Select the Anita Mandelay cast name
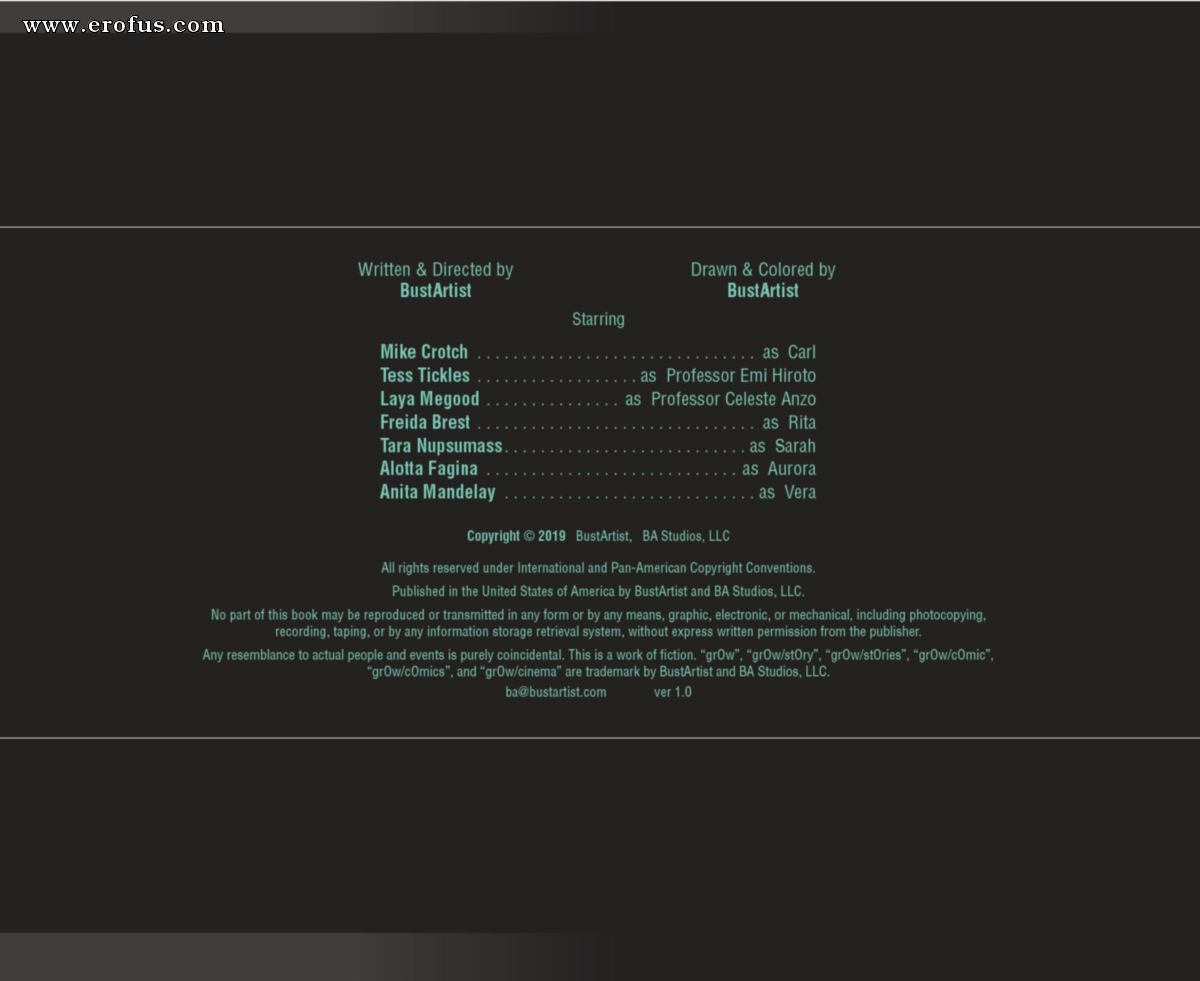The image size is (1200, 981). click(x=437, y=492)
